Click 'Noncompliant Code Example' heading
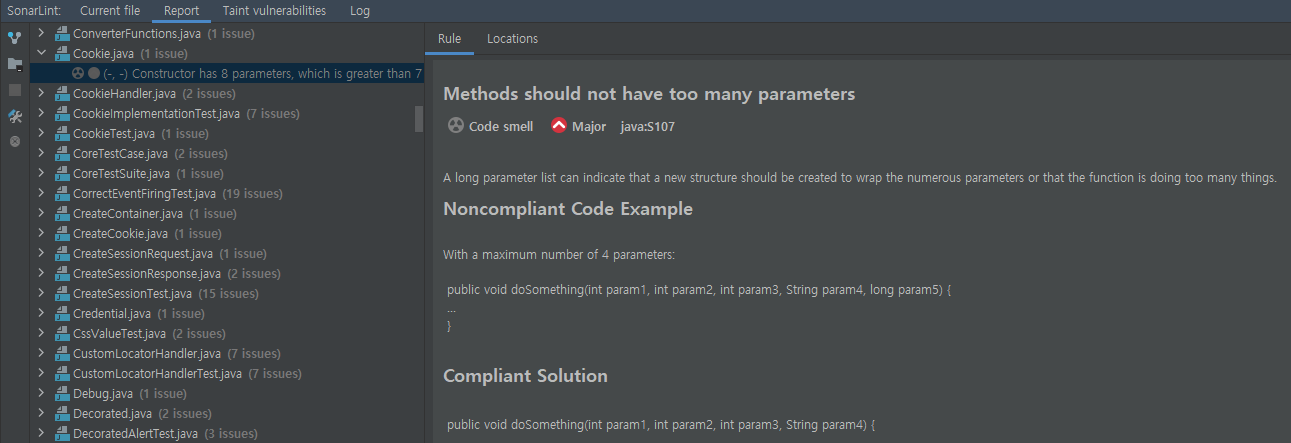This screenshot has height=443, width=1291. [568, 209]
